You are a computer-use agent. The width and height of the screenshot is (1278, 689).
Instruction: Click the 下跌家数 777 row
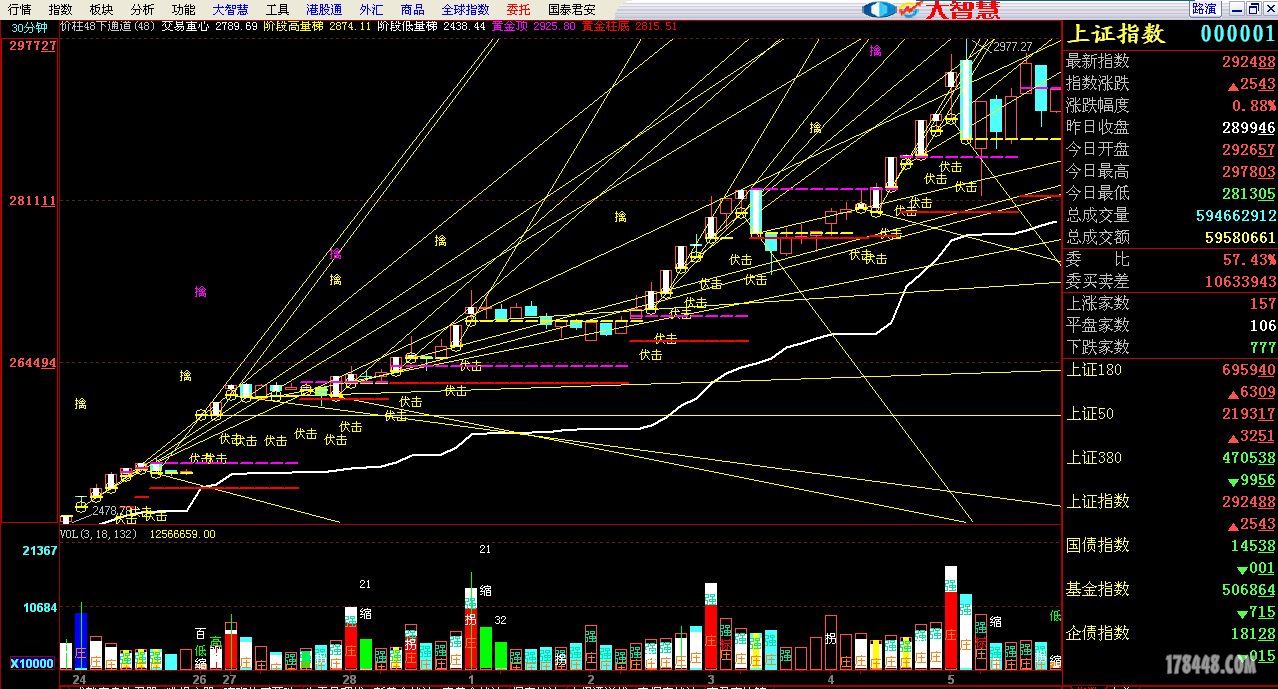1171,347
